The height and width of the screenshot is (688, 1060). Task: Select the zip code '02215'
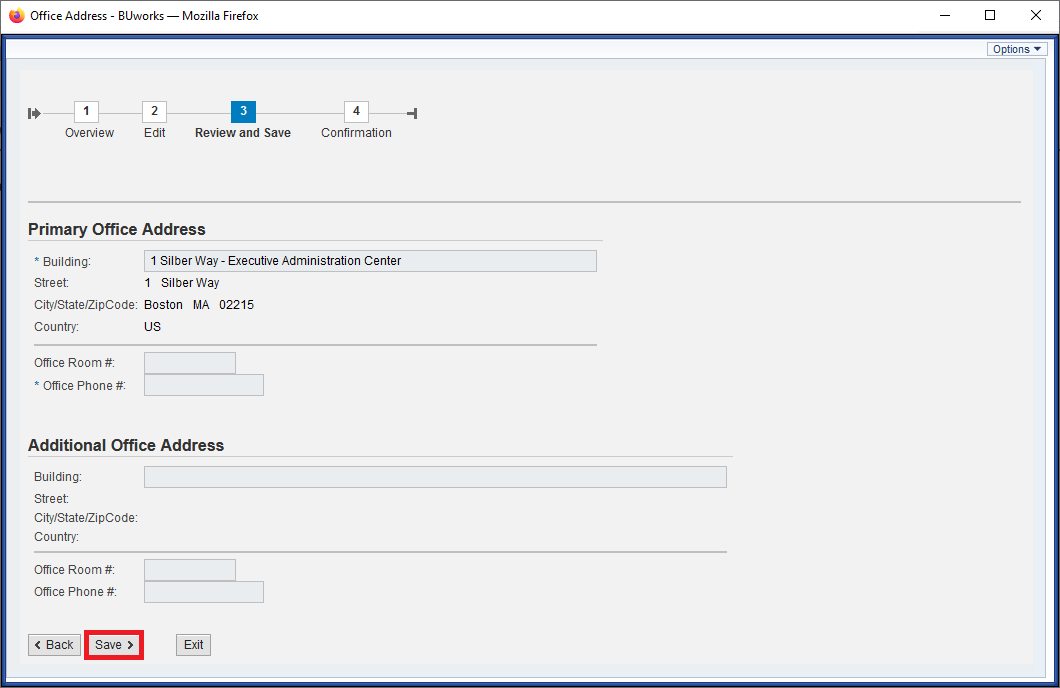coord(237,305)
